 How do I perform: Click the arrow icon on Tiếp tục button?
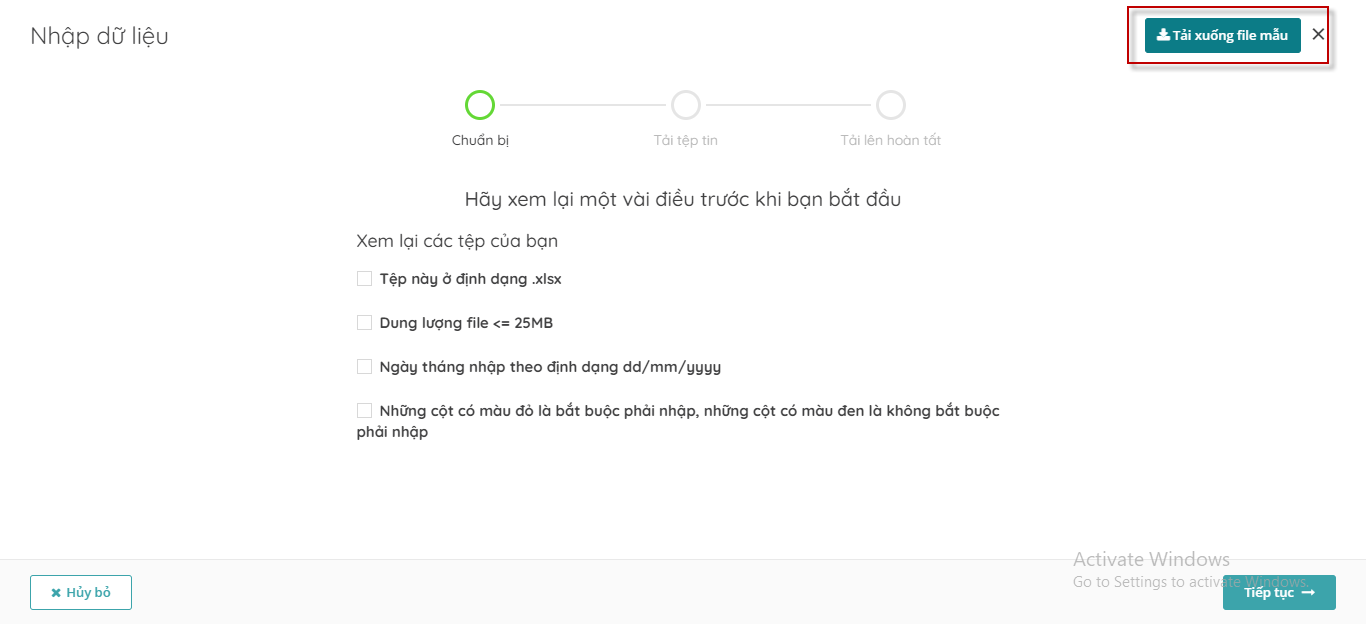(1308, 593)
